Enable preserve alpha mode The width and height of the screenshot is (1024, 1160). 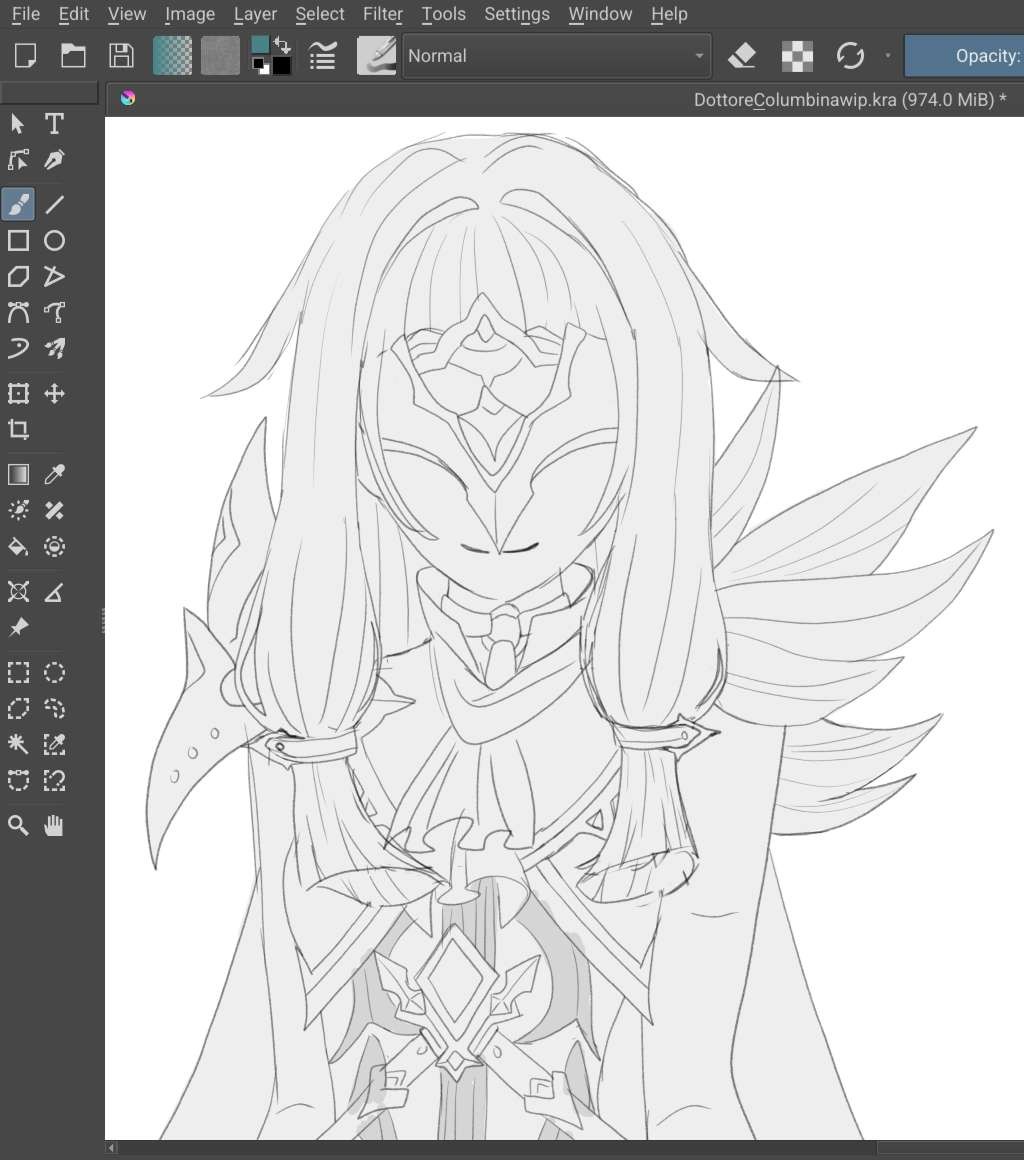pos(796,56)
